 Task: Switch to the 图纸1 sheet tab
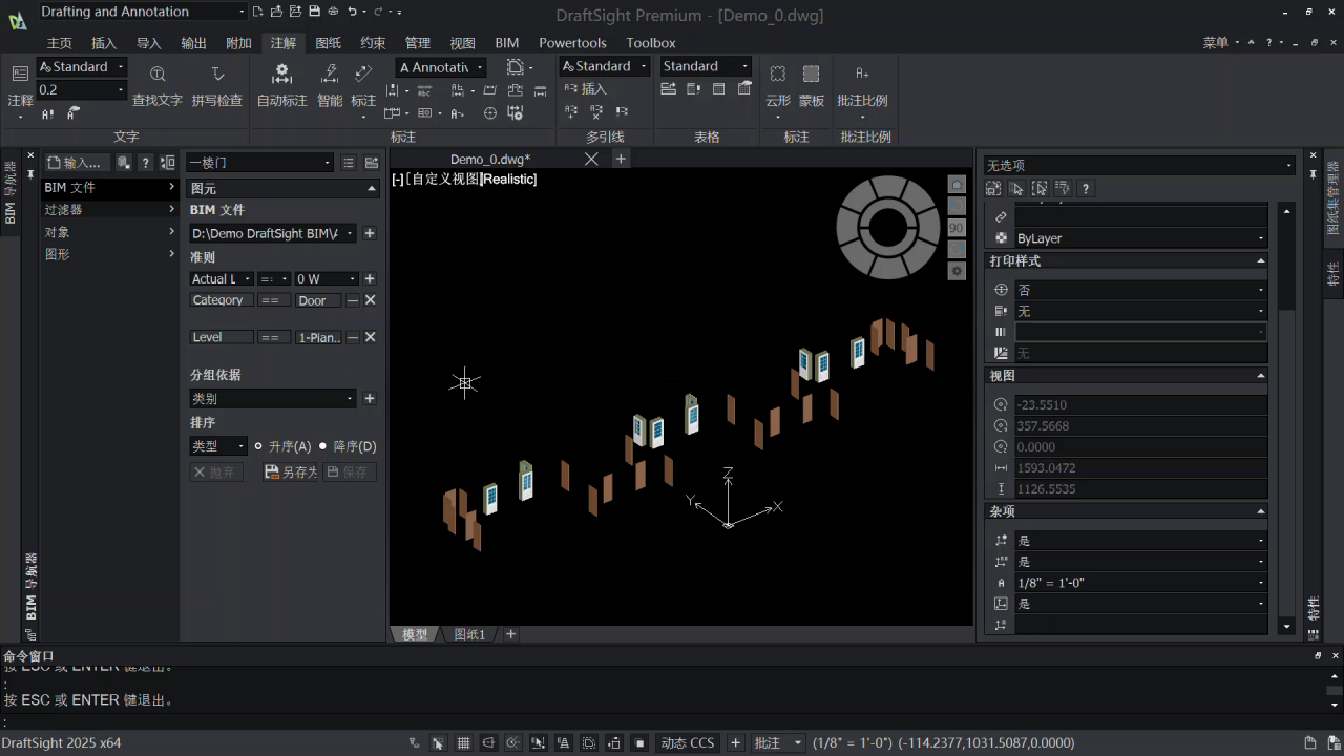pos(470,635)
